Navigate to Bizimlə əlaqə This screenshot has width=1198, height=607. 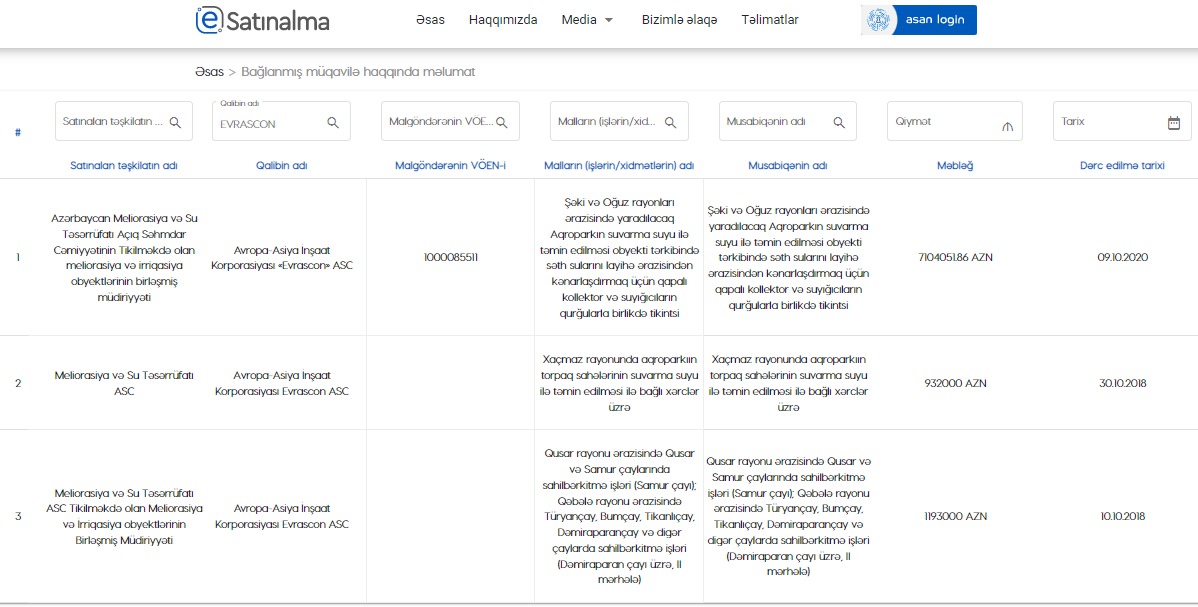[679, 20]
